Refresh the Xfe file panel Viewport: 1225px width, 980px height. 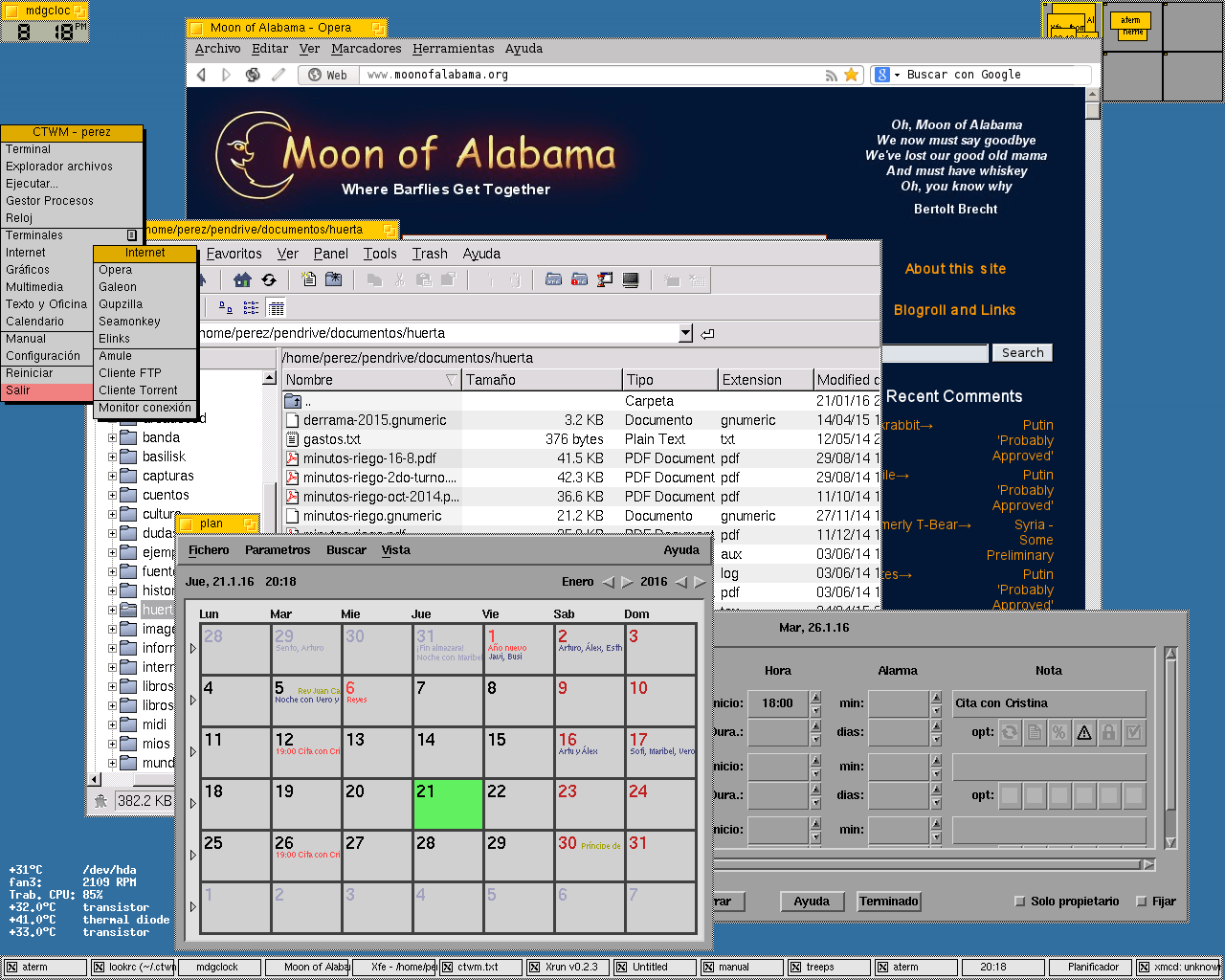tap(269, 279)
